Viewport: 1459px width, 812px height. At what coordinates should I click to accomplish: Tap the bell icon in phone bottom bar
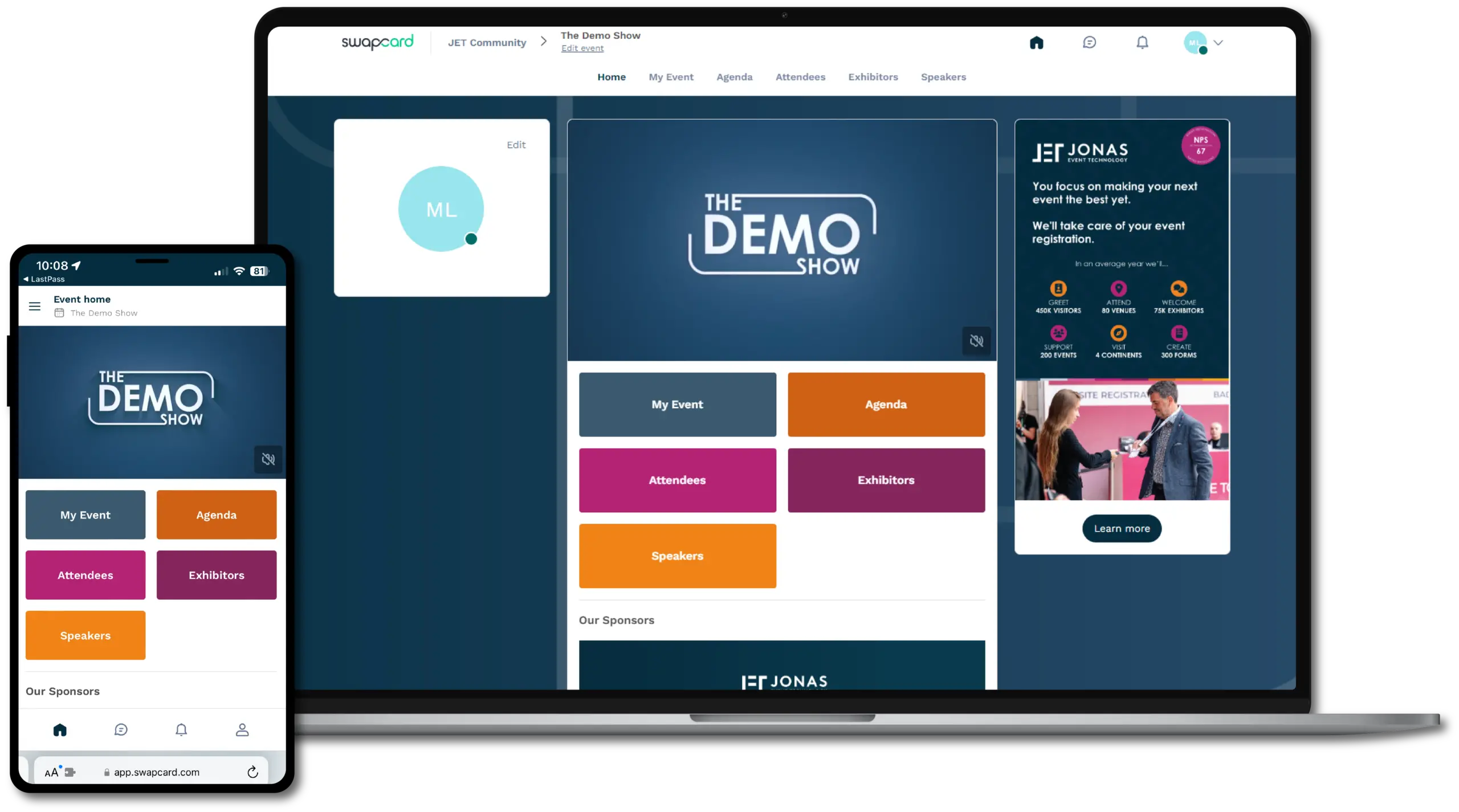click(x=181, y=730)
